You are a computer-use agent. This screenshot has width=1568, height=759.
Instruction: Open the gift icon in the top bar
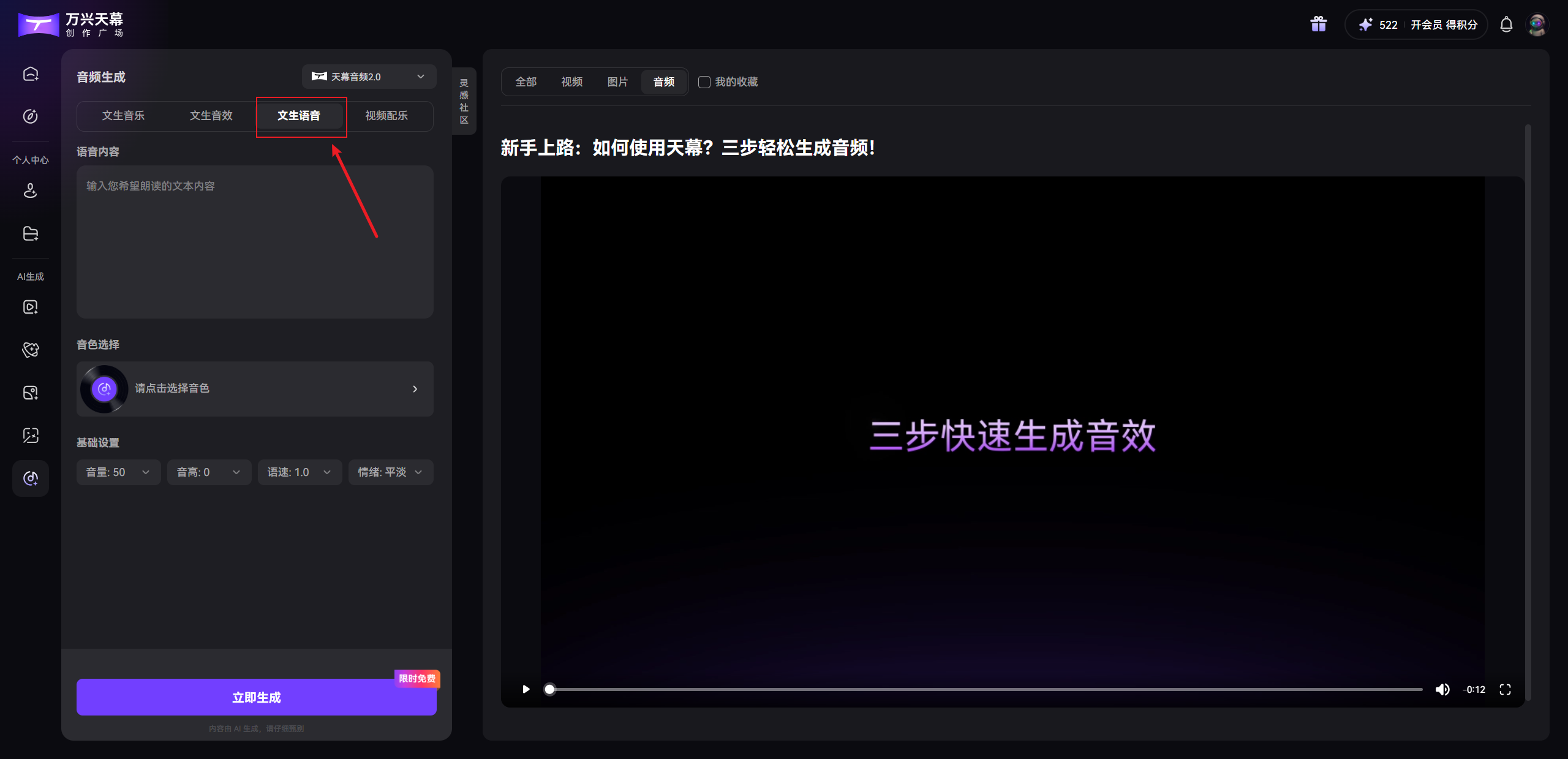point(1317,24)
